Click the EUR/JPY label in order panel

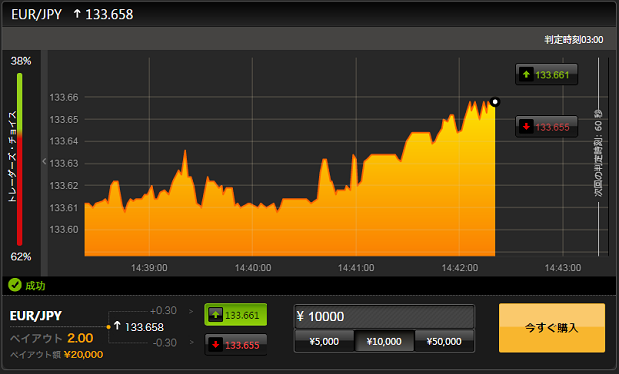tap(36, 316)
